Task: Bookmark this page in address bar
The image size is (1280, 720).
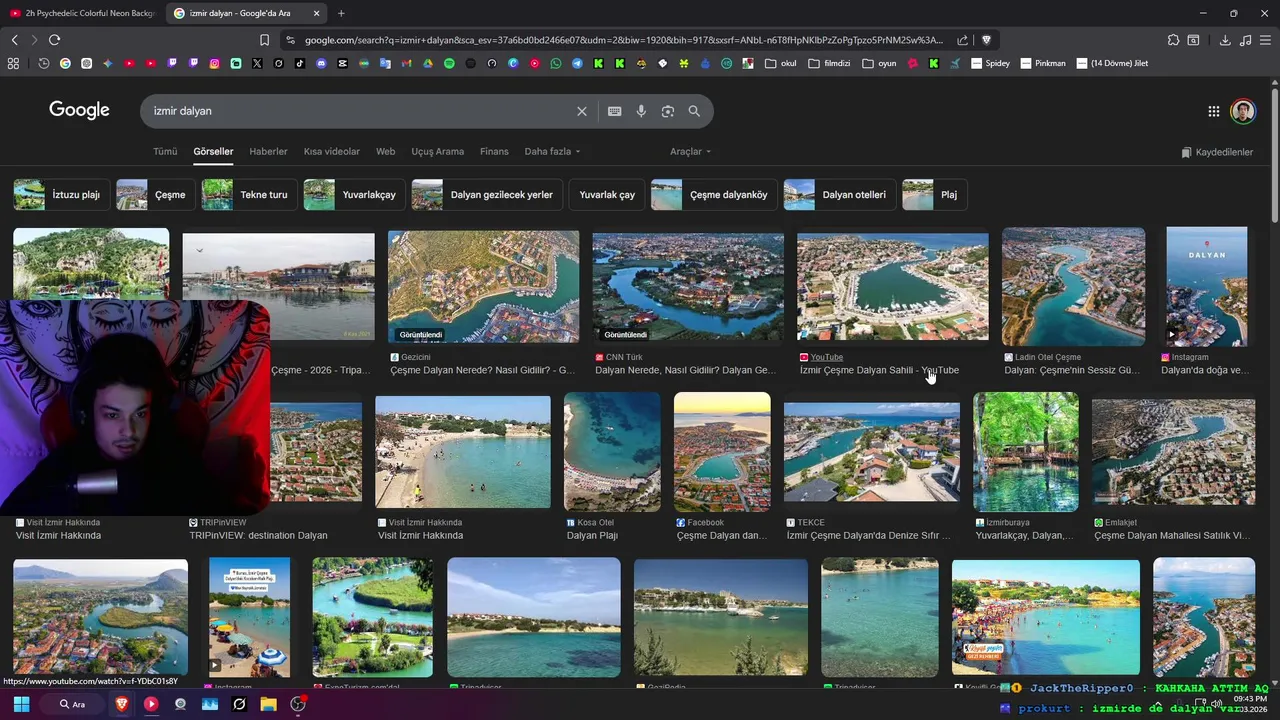Action: pyautogui.click(x=264, y=40)
